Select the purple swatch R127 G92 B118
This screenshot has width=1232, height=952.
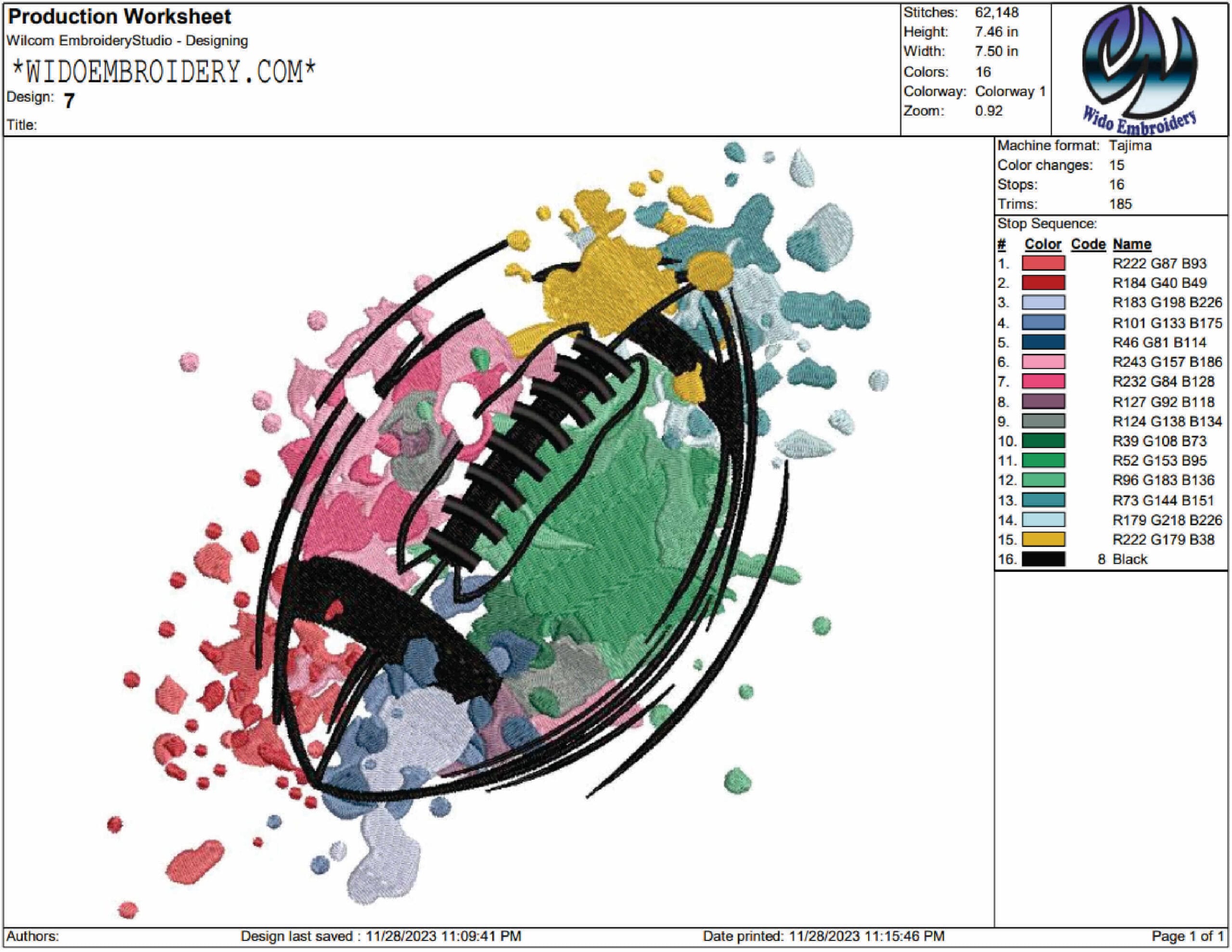click(1043, 402)
